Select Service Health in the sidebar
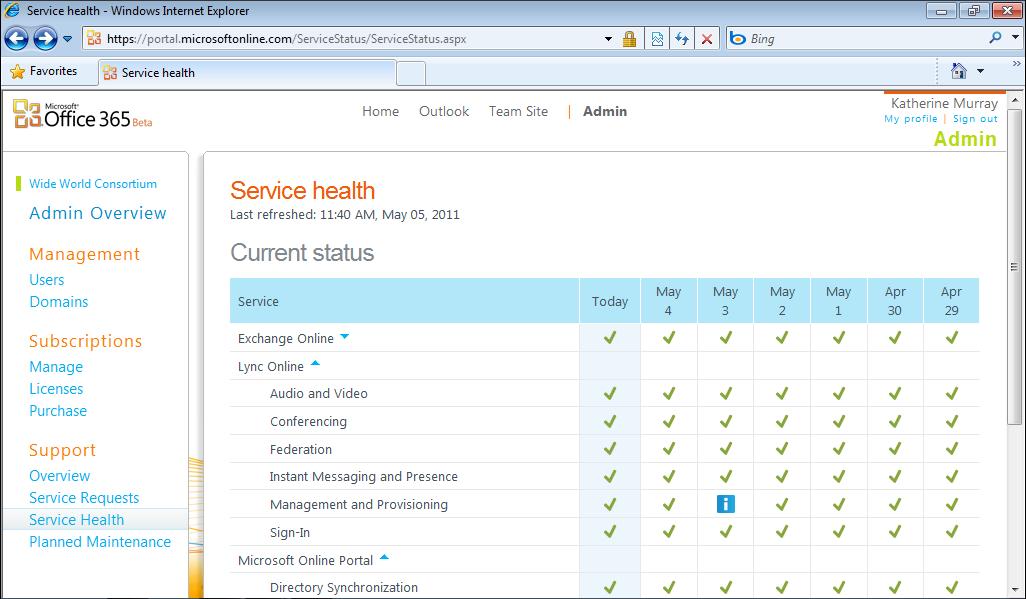The image size is (1026, 599). pyautogui.click(x=76, y=520)
